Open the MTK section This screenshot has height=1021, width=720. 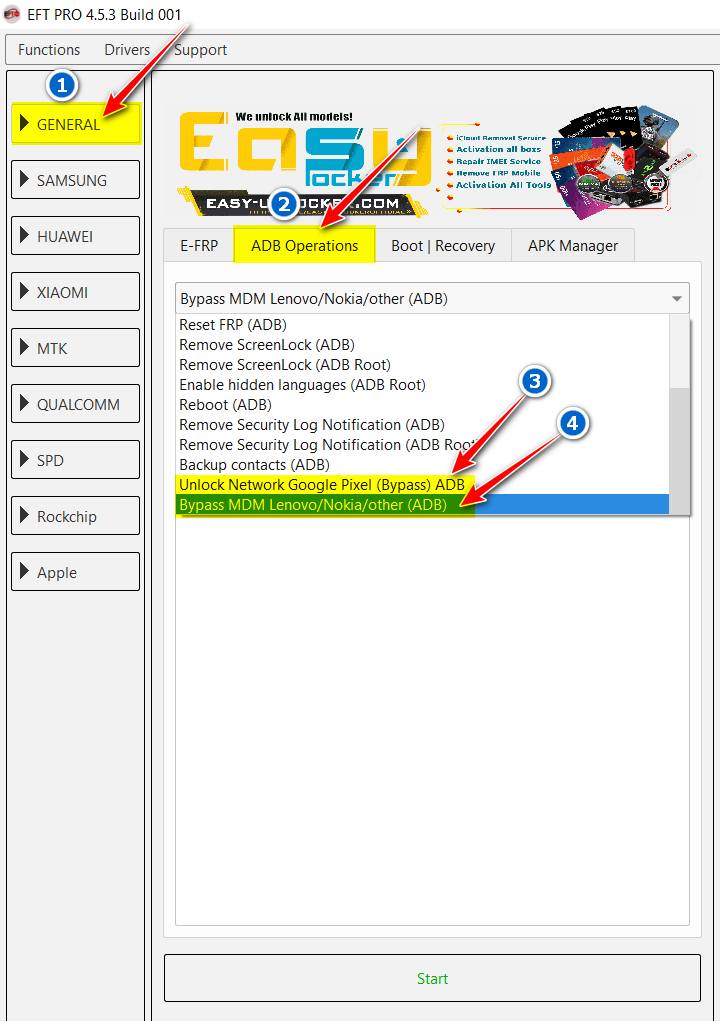click(76, 348)
